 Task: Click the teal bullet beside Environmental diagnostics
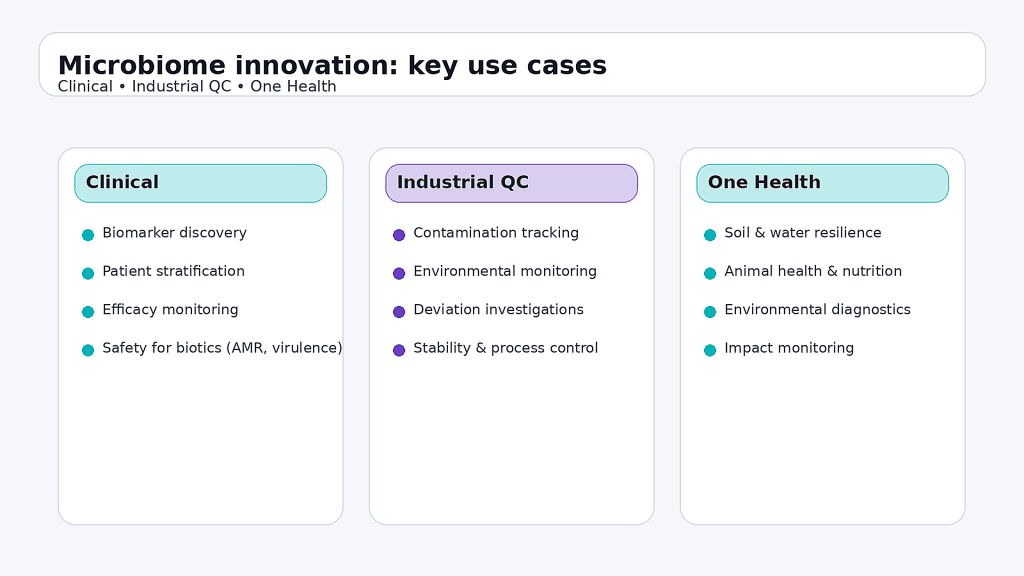click(x=710, y=312)
